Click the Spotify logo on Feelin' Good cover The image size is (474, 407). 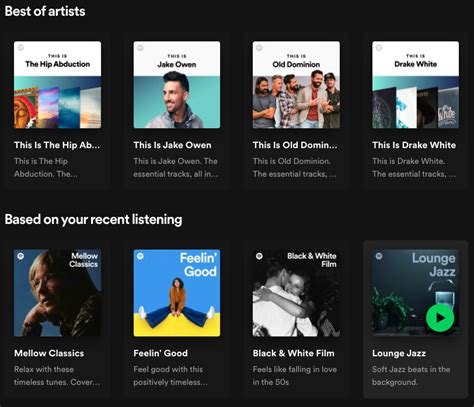click(x=140, y=256)
